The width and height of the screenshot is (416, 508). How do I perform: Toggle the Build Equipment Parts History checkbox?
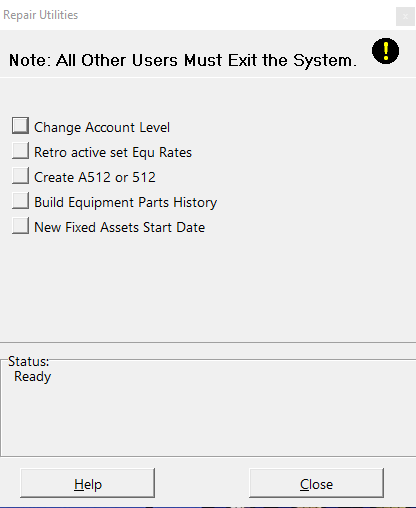click(20, 201)
